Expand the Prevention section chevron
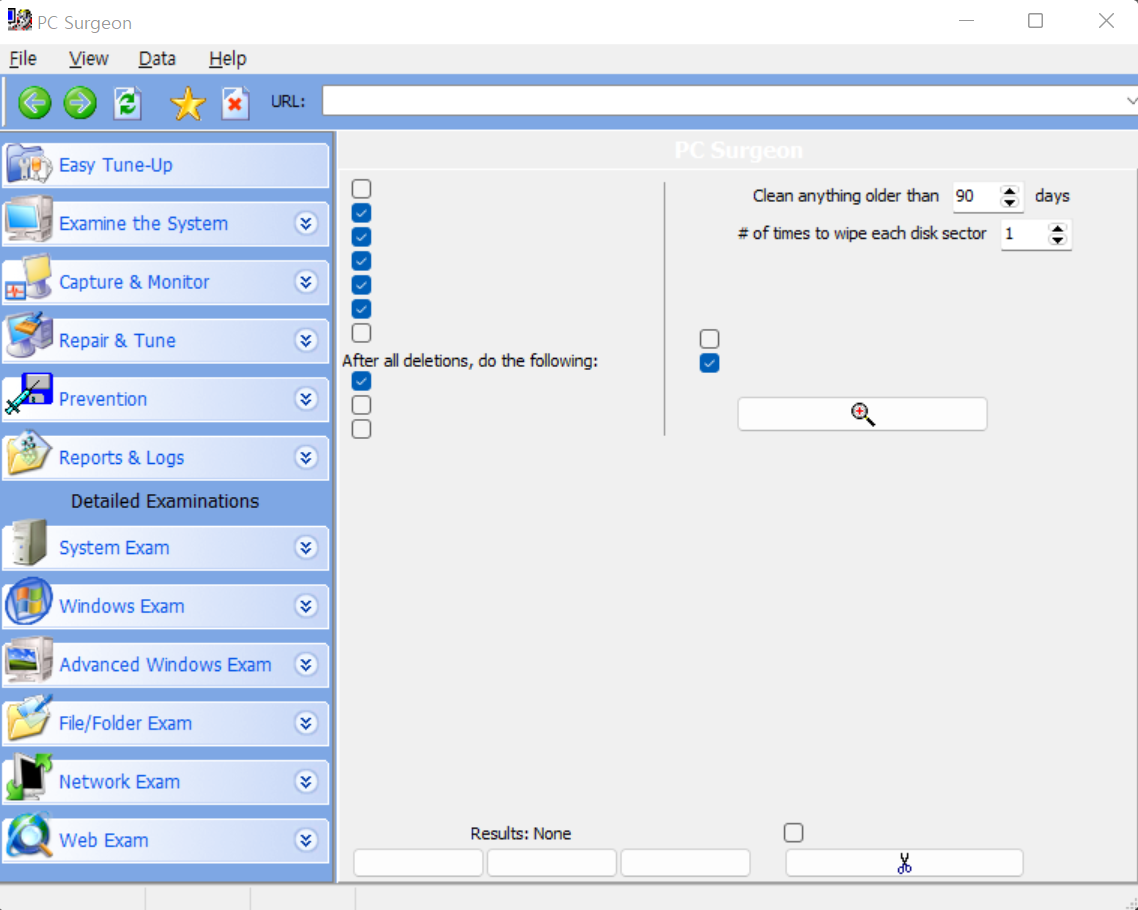Viewport: 1138px width, 910px height. [306, 399]
